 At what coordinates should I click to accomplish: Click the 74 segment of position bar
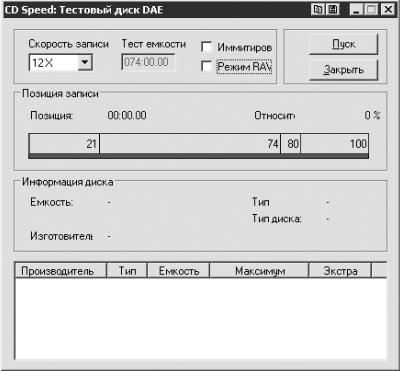190,144
